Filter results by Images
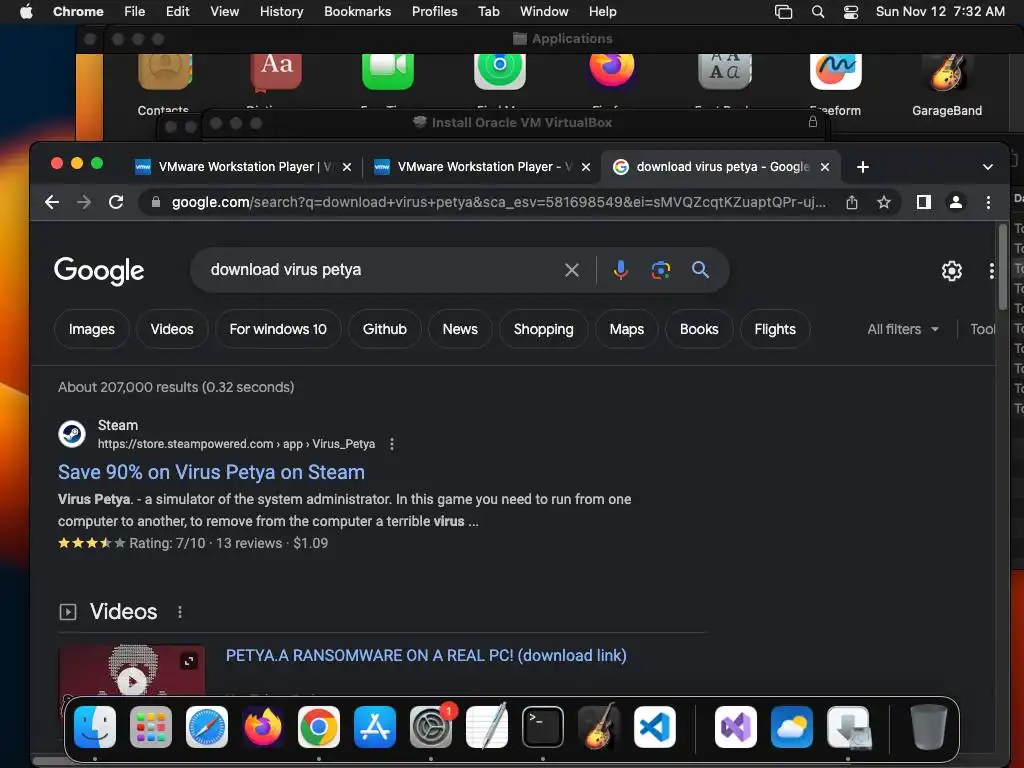The width and height of the screenshot is (1024, 768). point(91,329)
